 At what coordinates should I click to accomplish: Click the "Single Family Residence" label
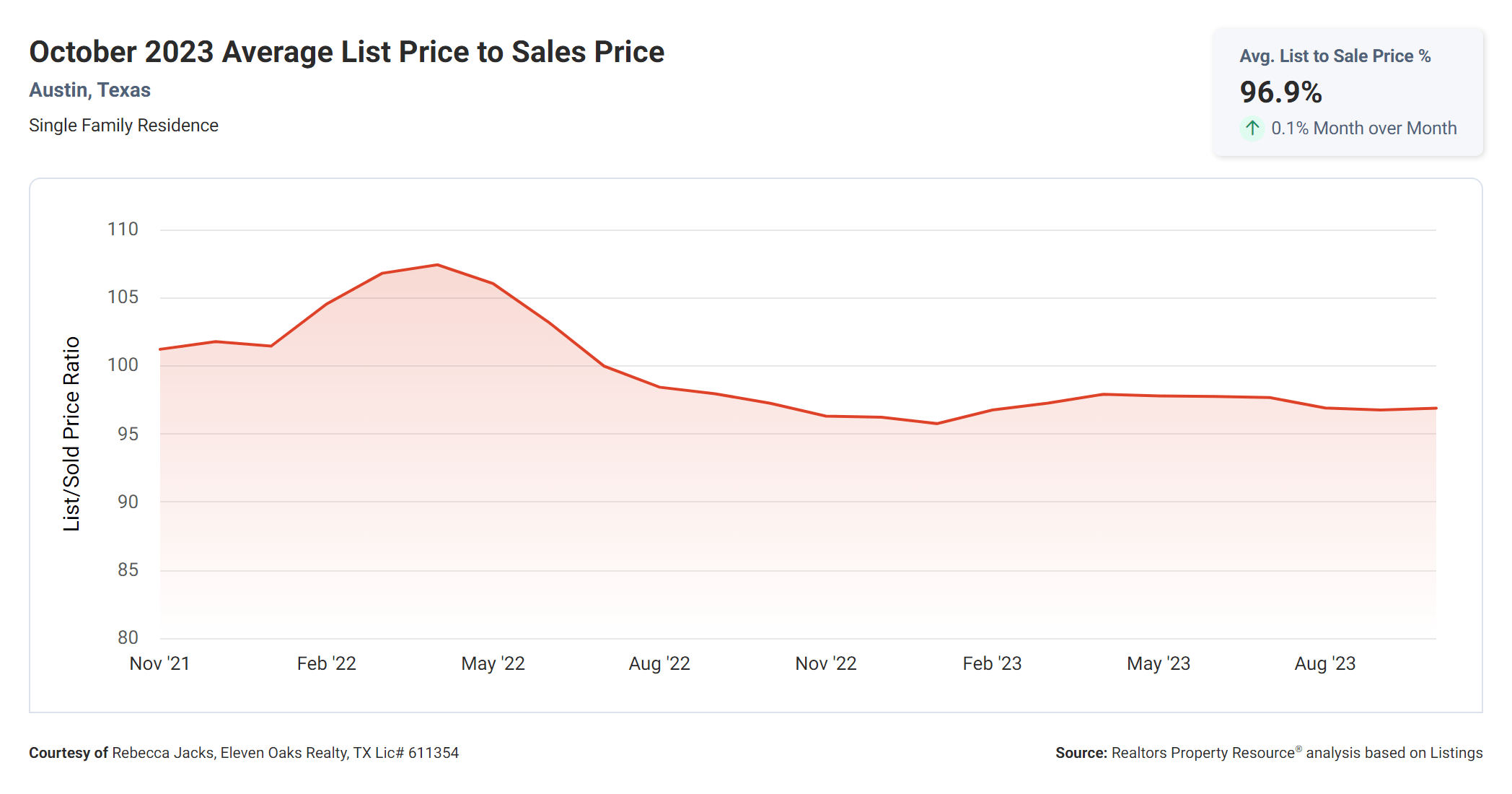123,126
